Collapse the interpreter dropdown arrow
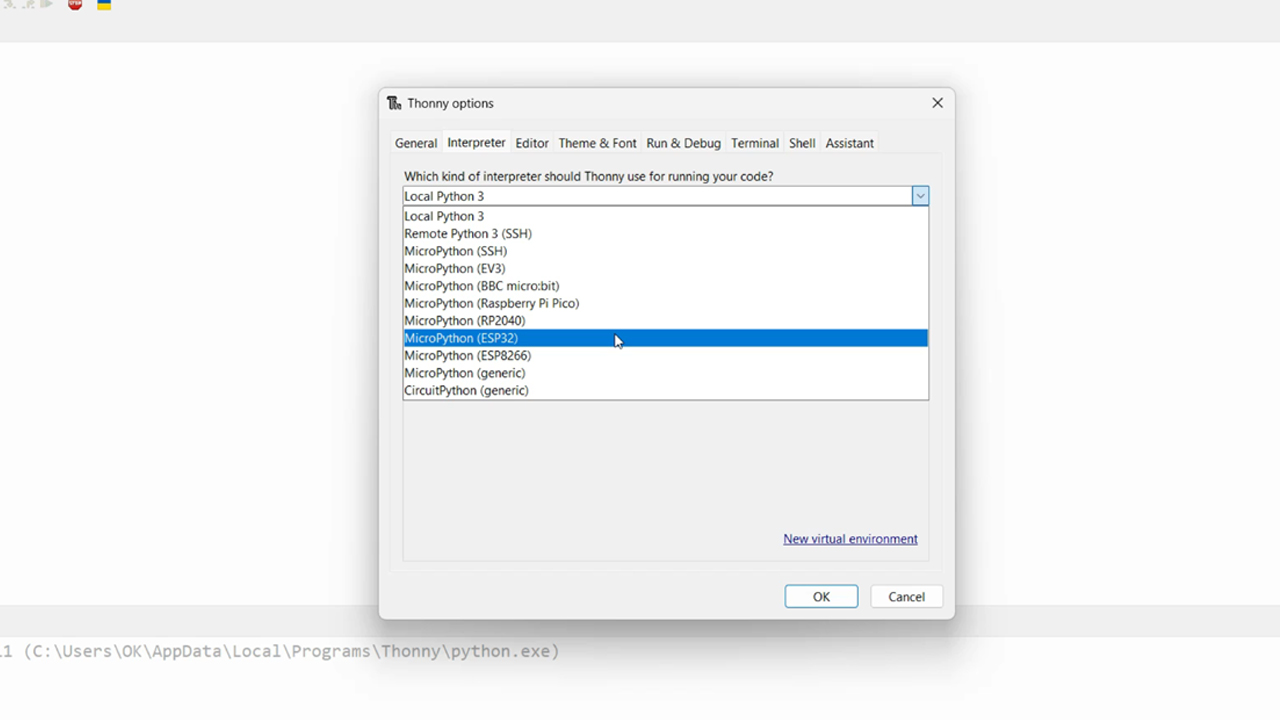This screenshot has width=1280, height=720. (920, 196)
